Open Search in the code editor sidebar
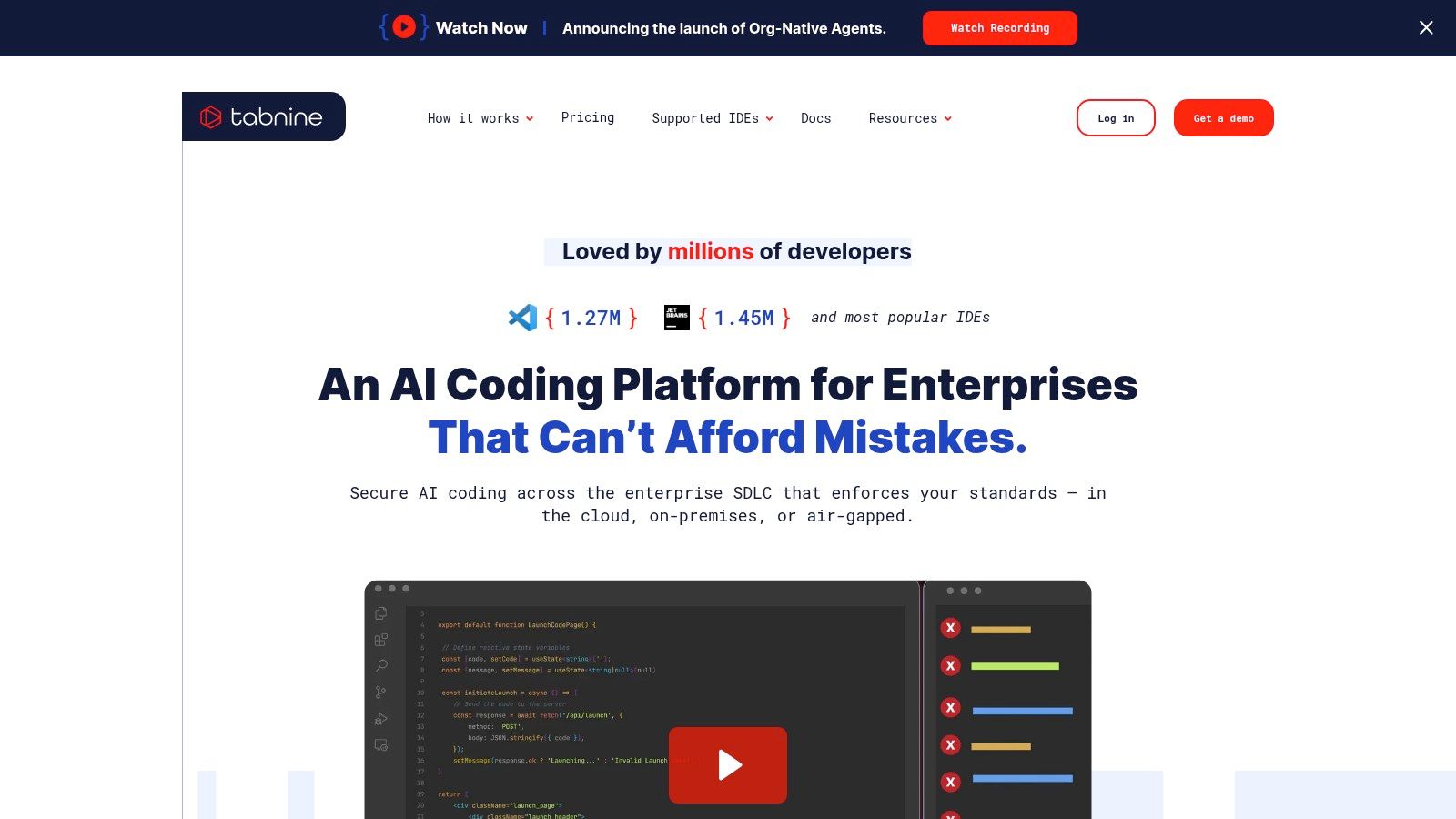Image resolution: width=1456 pixels, height=819 pixels. pyautogui.click(x=380, y=665)
